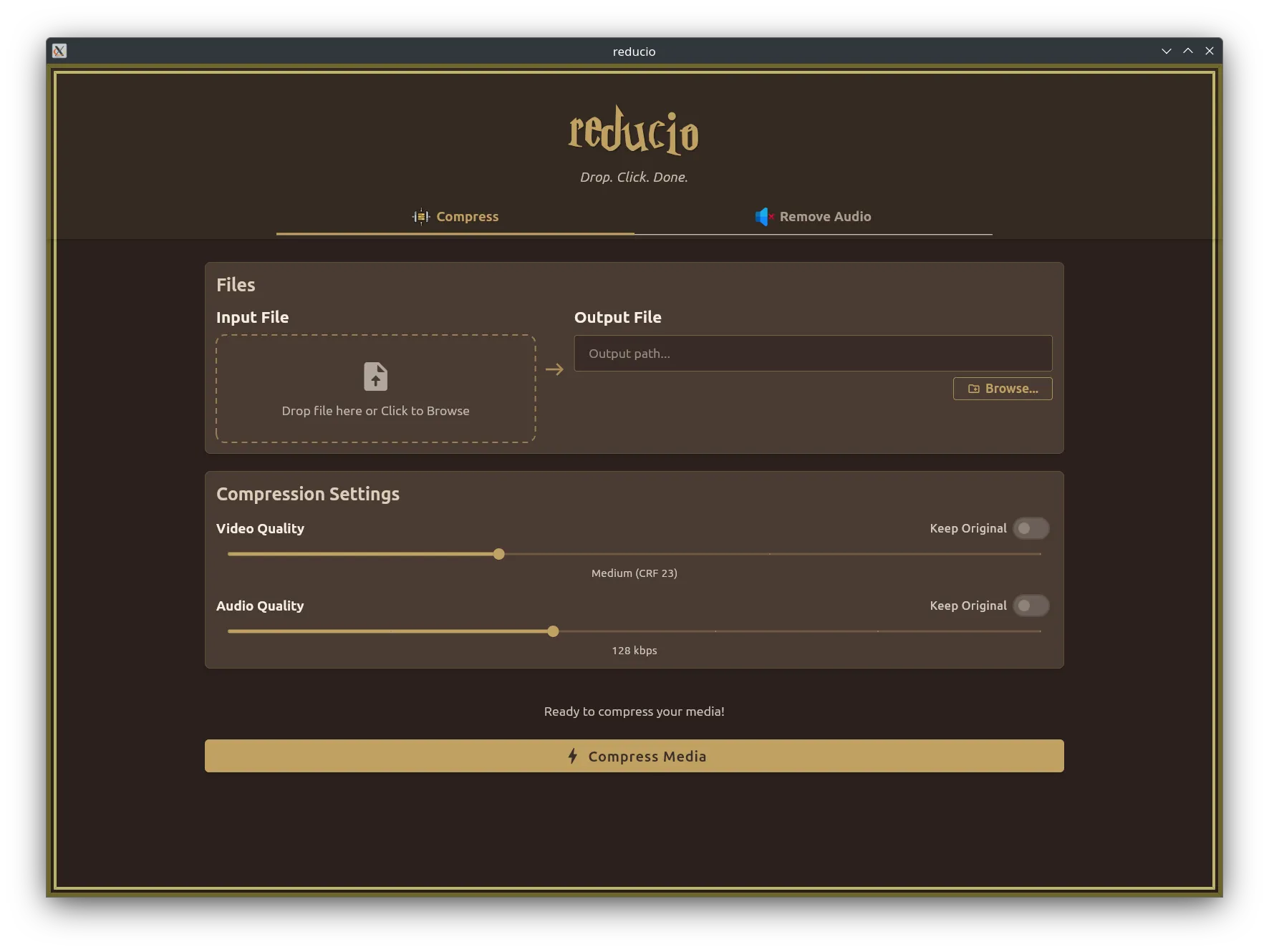The image size is (1269, 952).
Task: Click the app icon in title bar
Action: coord(59,51)
